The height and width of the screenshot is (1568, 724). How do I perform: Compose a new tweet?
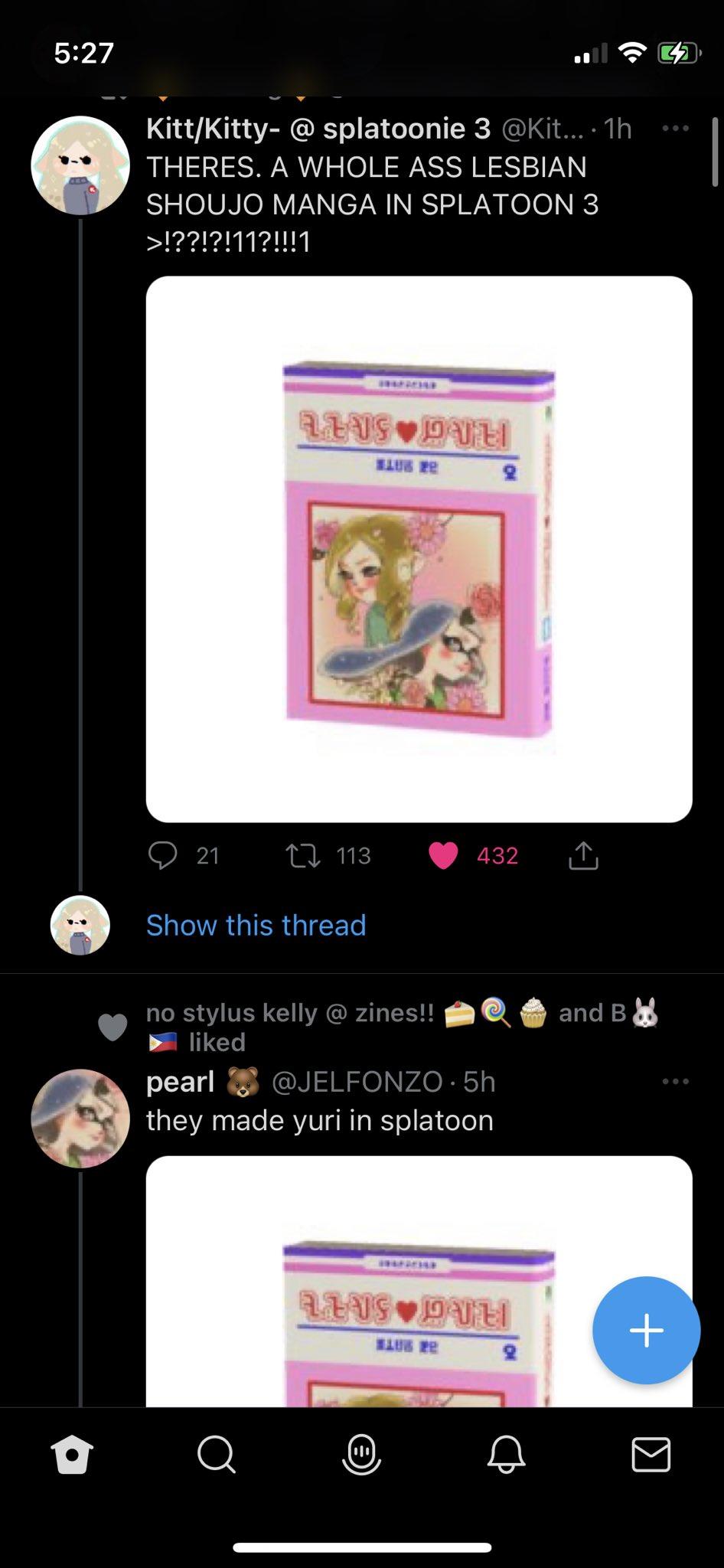coord(646,1330)
